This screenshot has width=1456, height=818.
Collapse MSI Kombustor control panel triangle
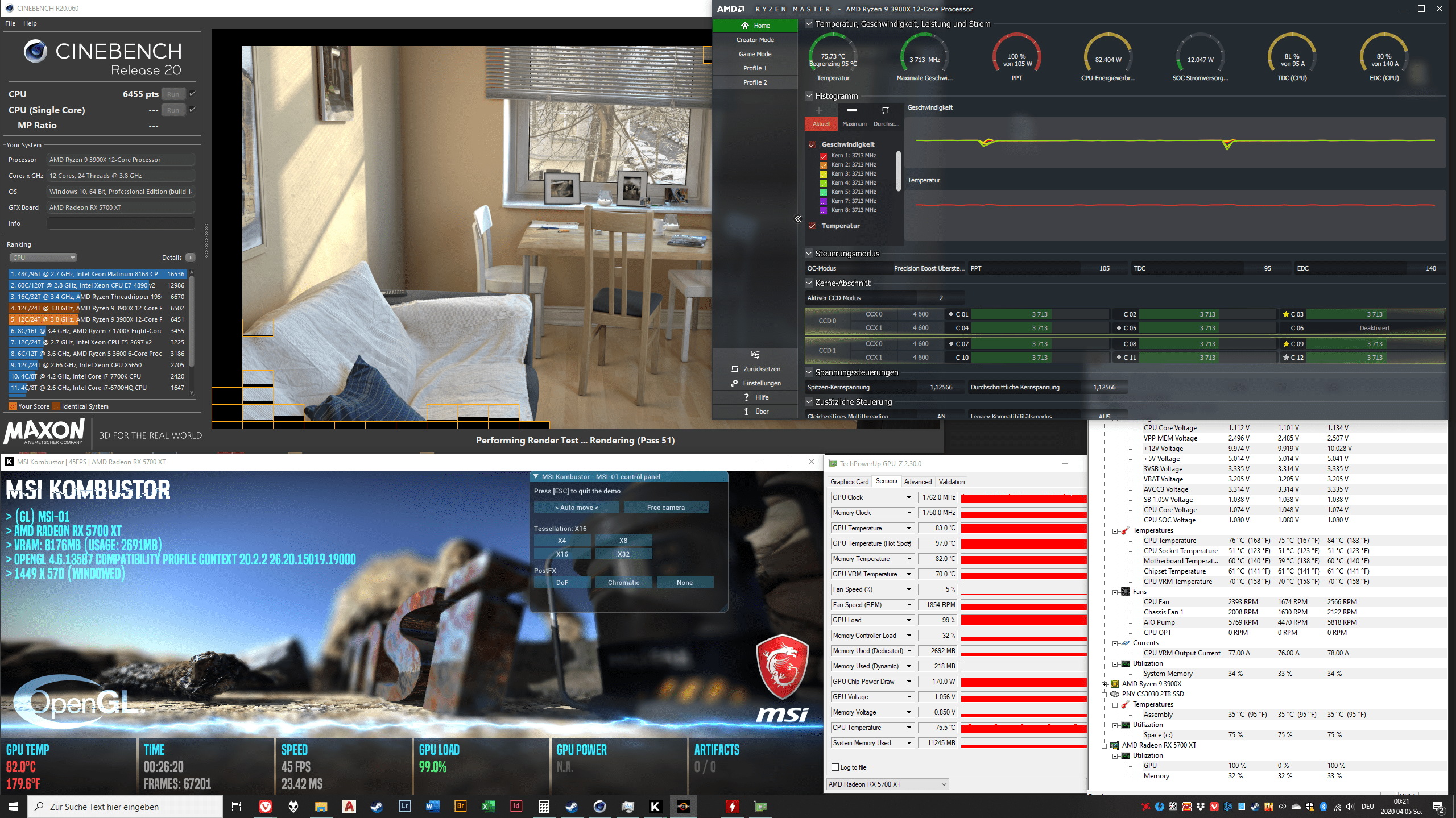tap(536, 477)
